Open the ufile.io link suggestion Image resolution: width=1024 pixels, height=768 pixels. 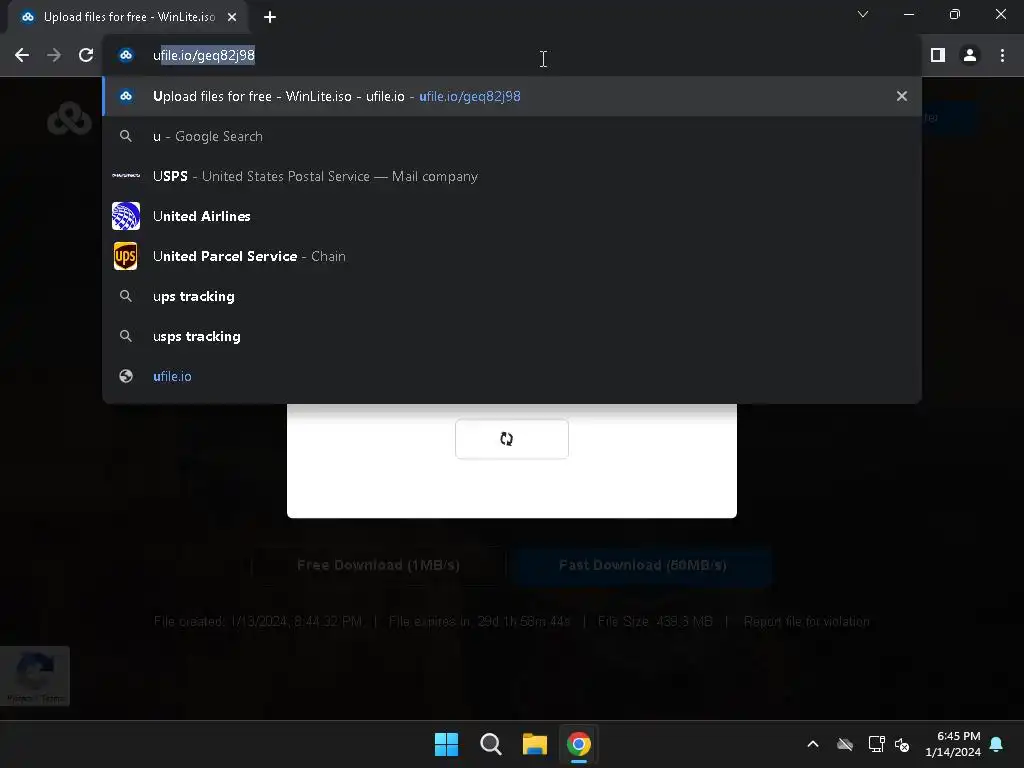point(512,376)
